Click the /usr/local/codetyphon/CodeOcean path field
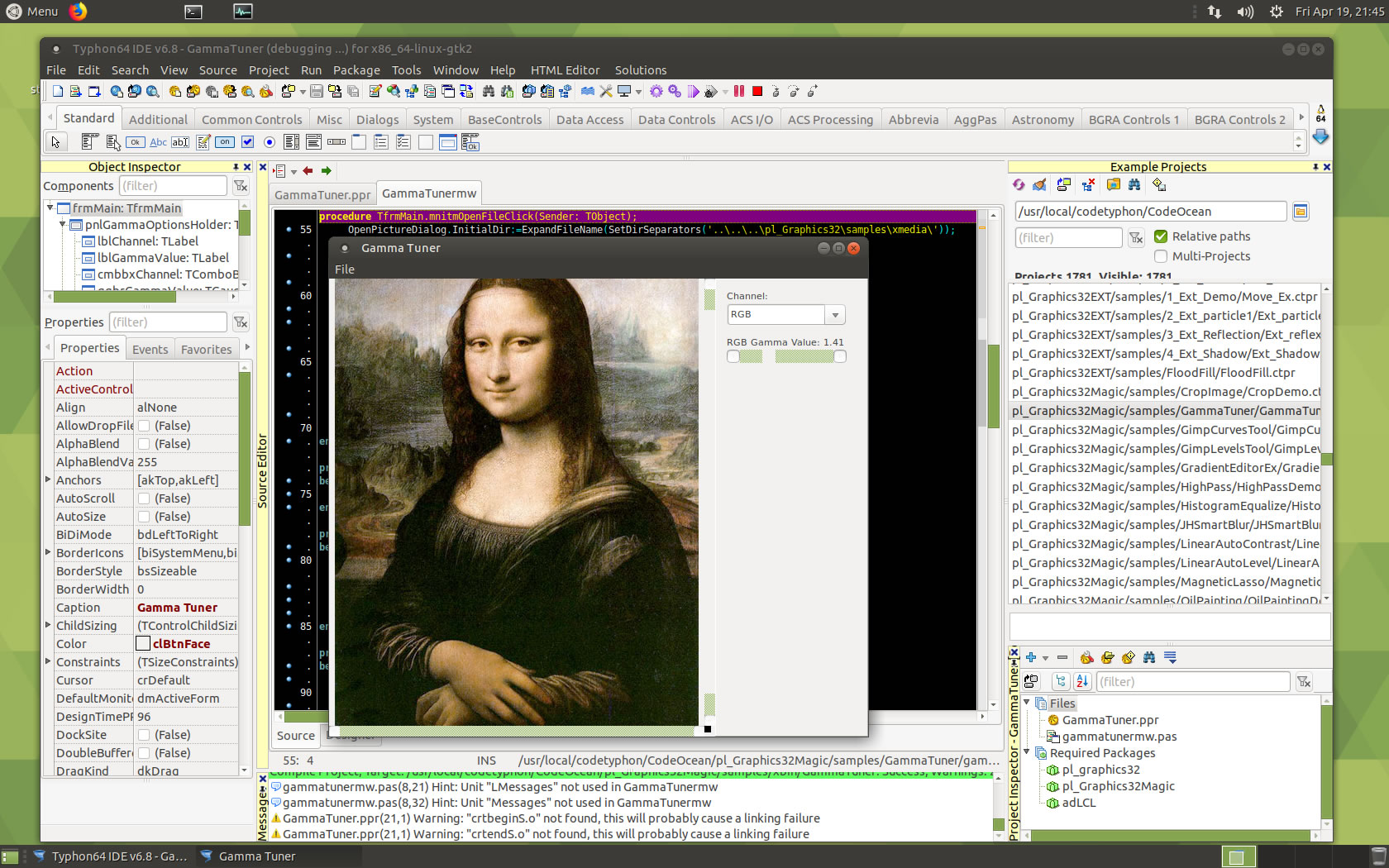This screenshot has height=868, width=1389. click(x=1151, y=212)
